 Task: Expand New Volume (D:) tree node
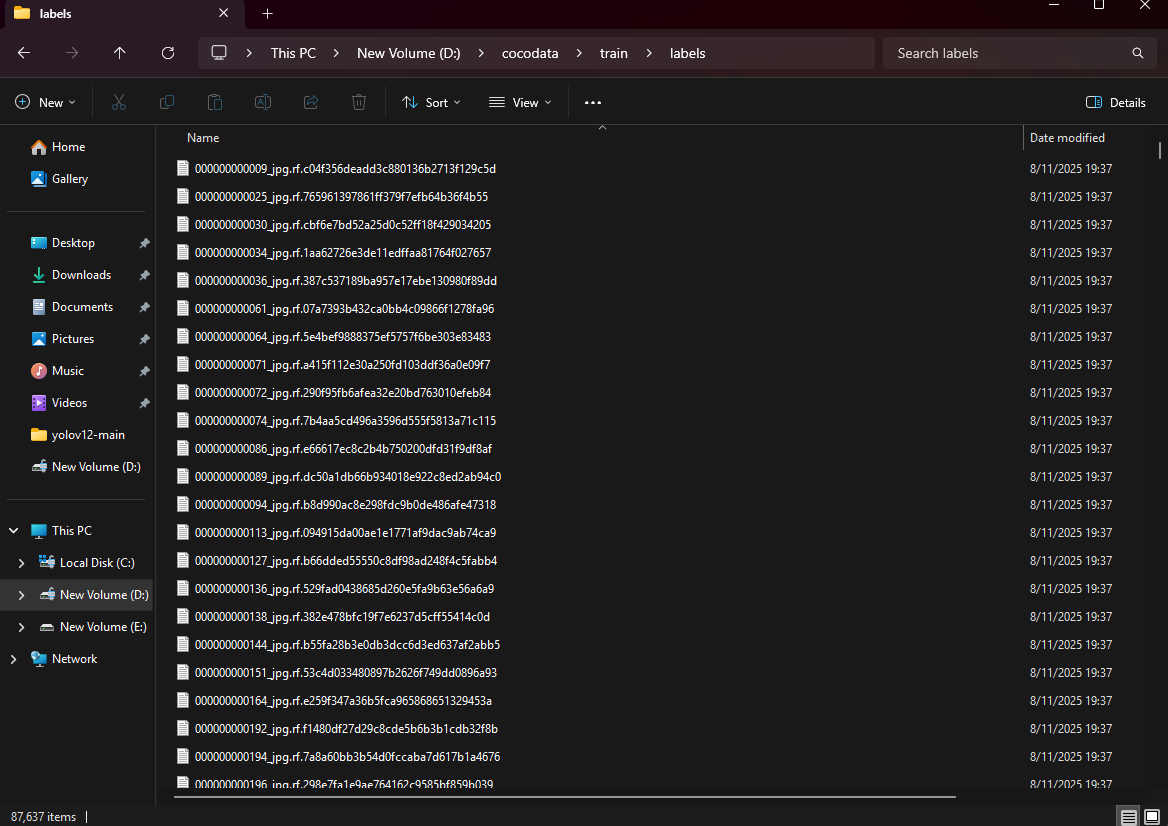pos(21,595)
